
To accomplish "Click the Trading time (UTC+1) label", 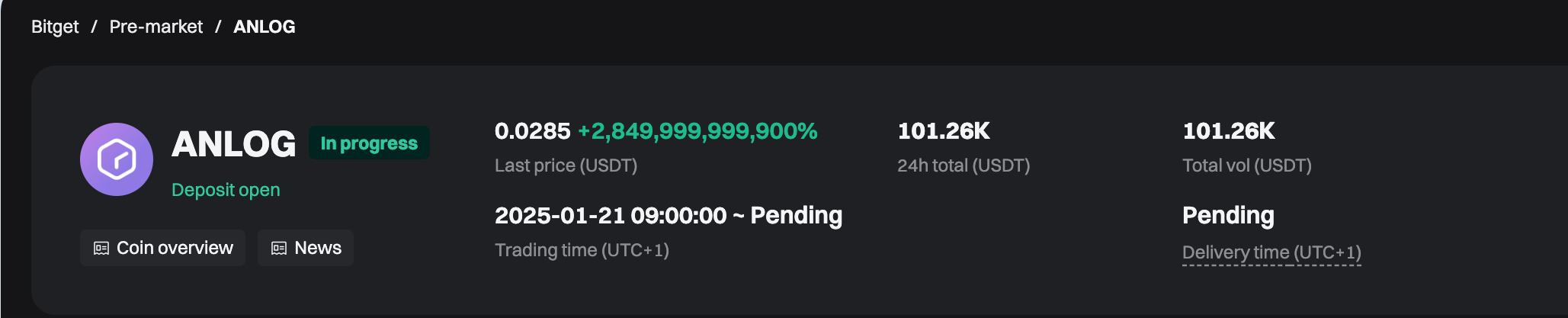I will (x=582, y=250).
